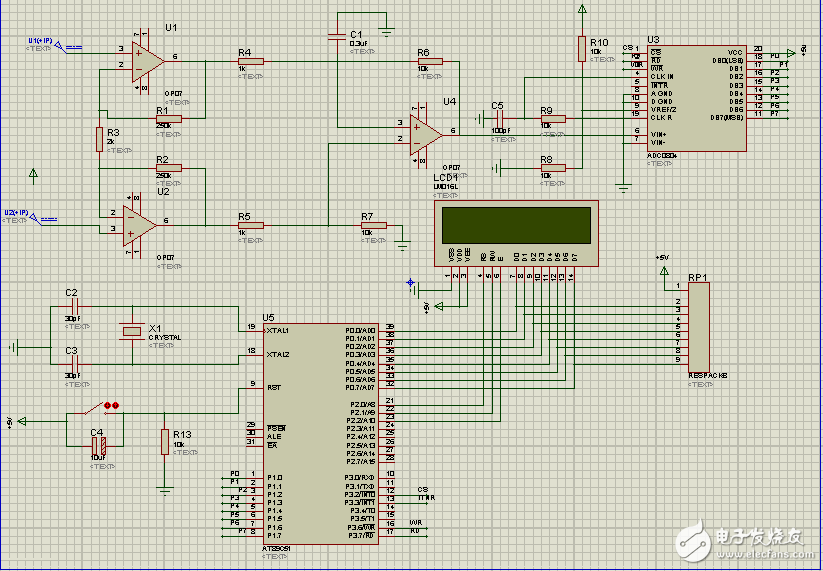Select the U2 op-amp triangle symbol
The height and width of the screenshot is (571, 823).
[x=138, y=225]
